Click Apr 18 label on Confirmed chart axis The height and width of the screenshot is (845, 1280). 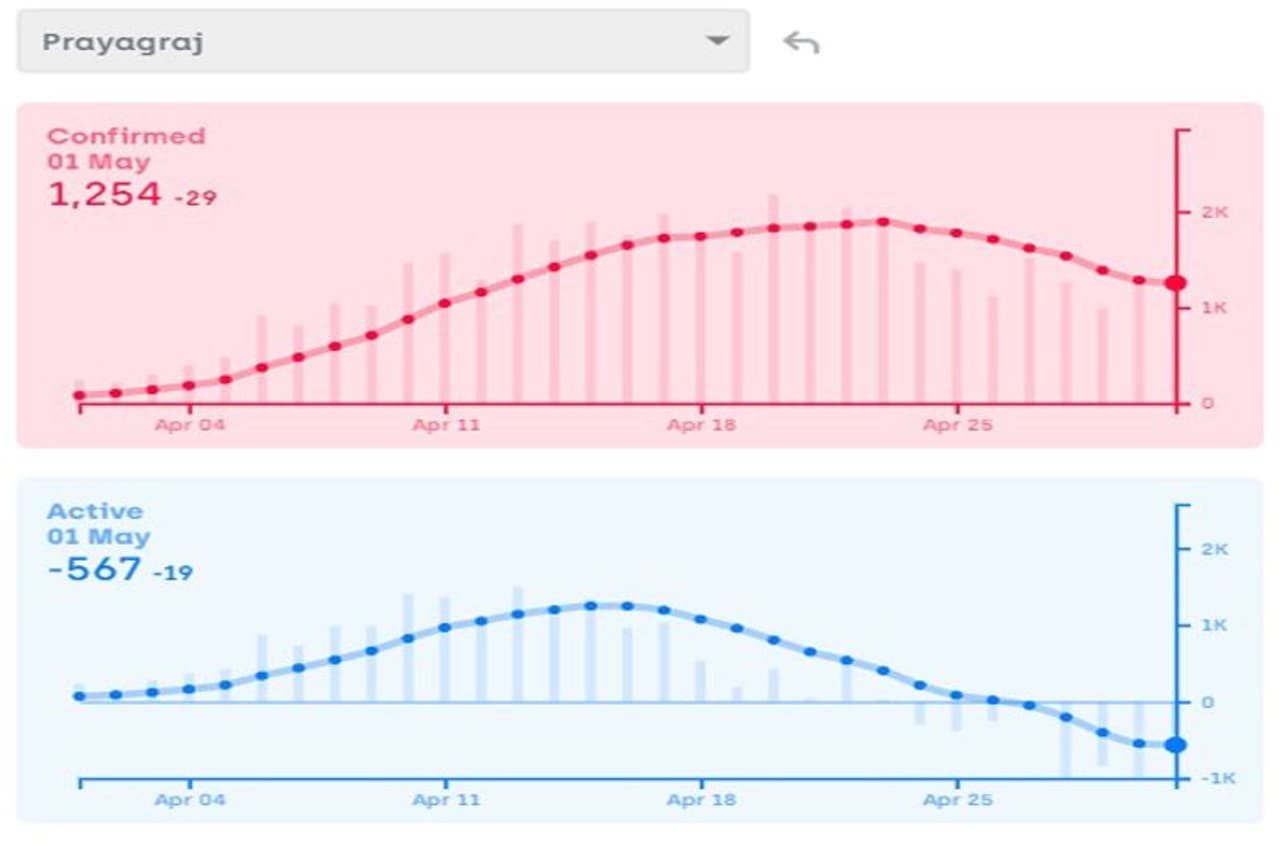point(701,425)
